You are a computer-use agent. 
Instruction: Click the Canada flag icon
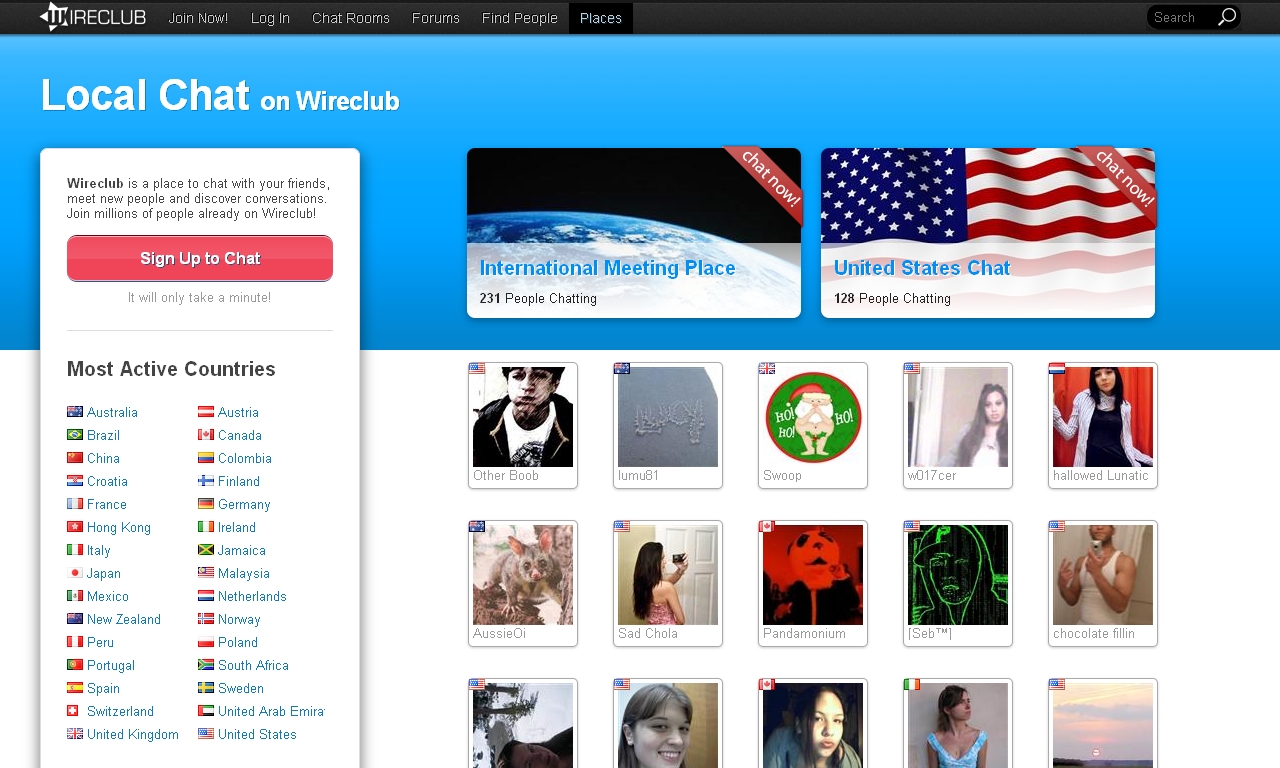coord(208,435)
